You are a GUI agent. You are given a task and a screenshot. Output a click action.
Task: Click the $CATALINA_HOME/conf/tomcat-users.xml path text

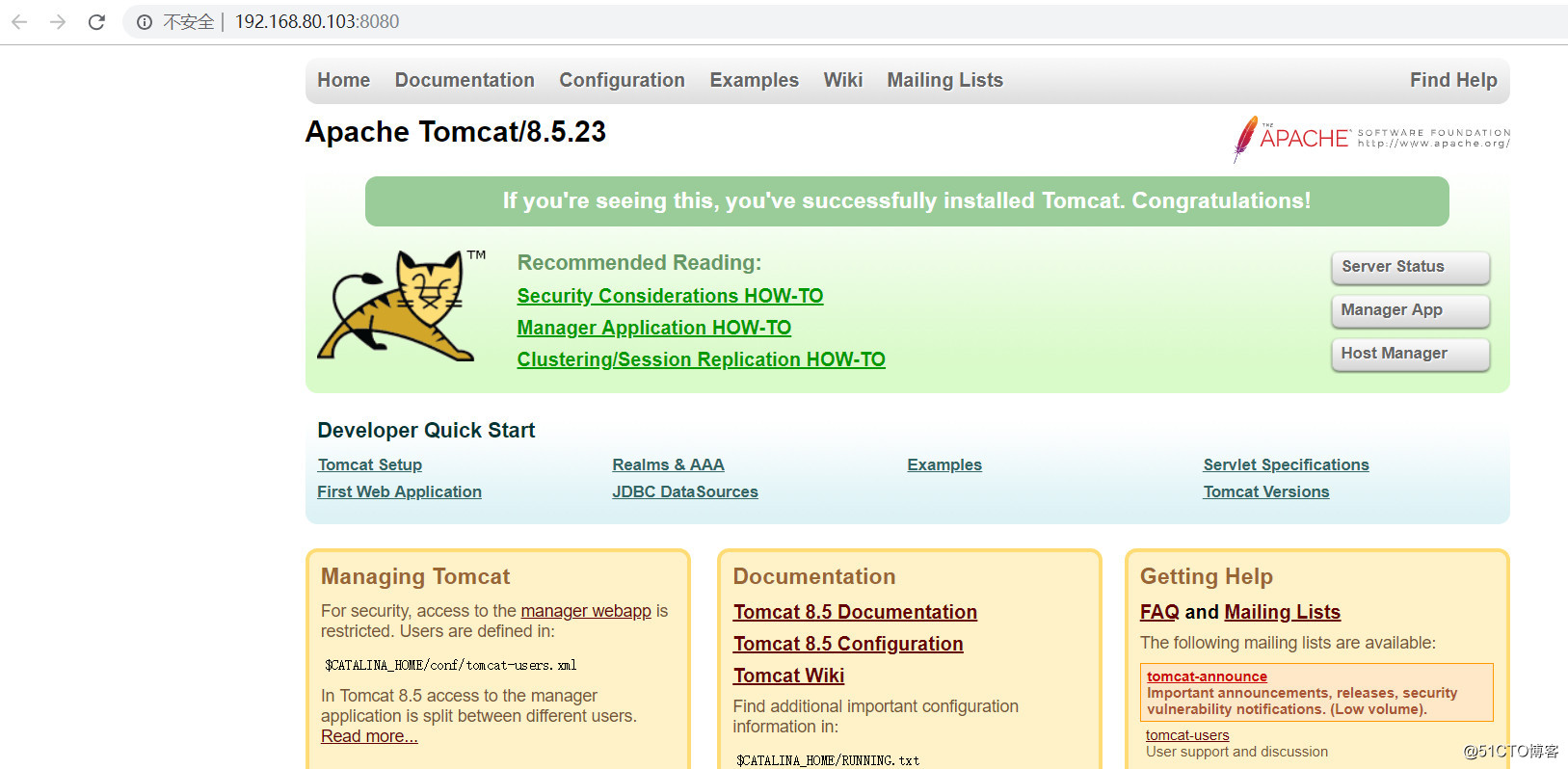point(451,665)
